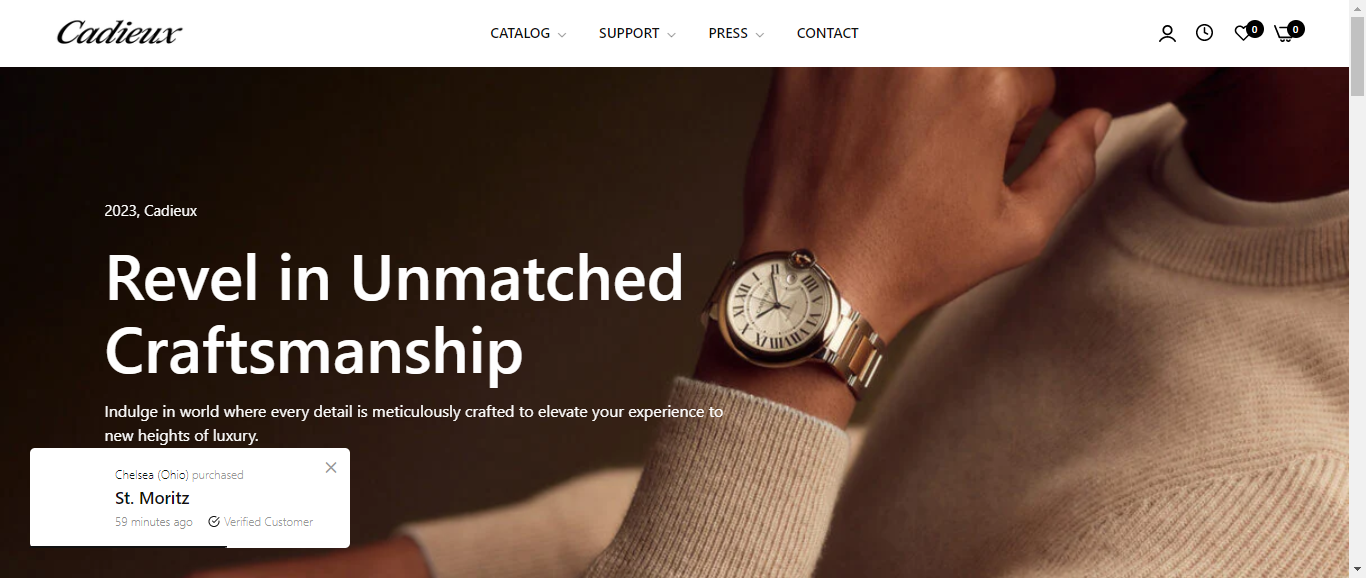
Task: Open the user account icon
Action: coord(1167,33)
